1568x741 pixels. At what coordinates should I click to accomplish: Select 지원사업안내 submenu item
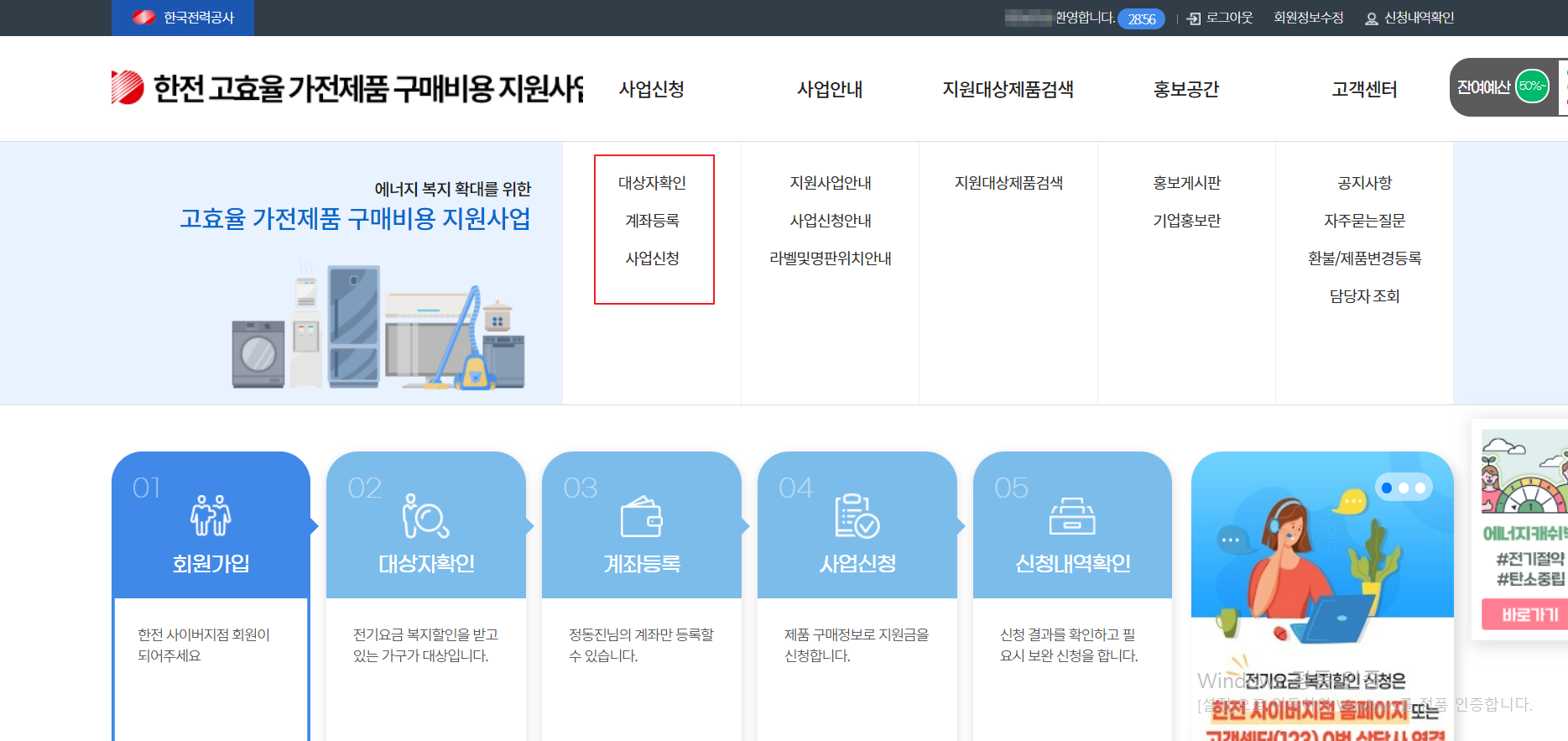coord(831,183)
